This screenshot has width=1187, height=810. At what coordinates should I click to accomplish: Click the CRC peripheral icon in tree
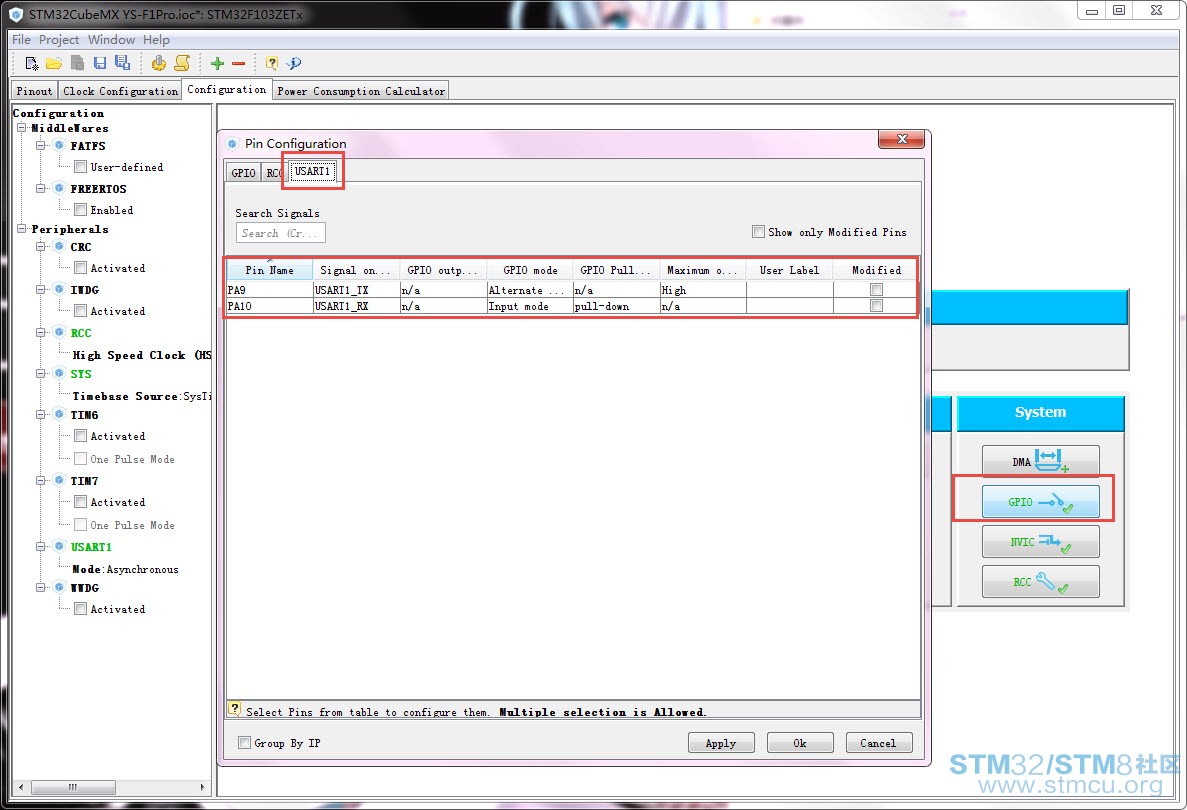point(59,247)
